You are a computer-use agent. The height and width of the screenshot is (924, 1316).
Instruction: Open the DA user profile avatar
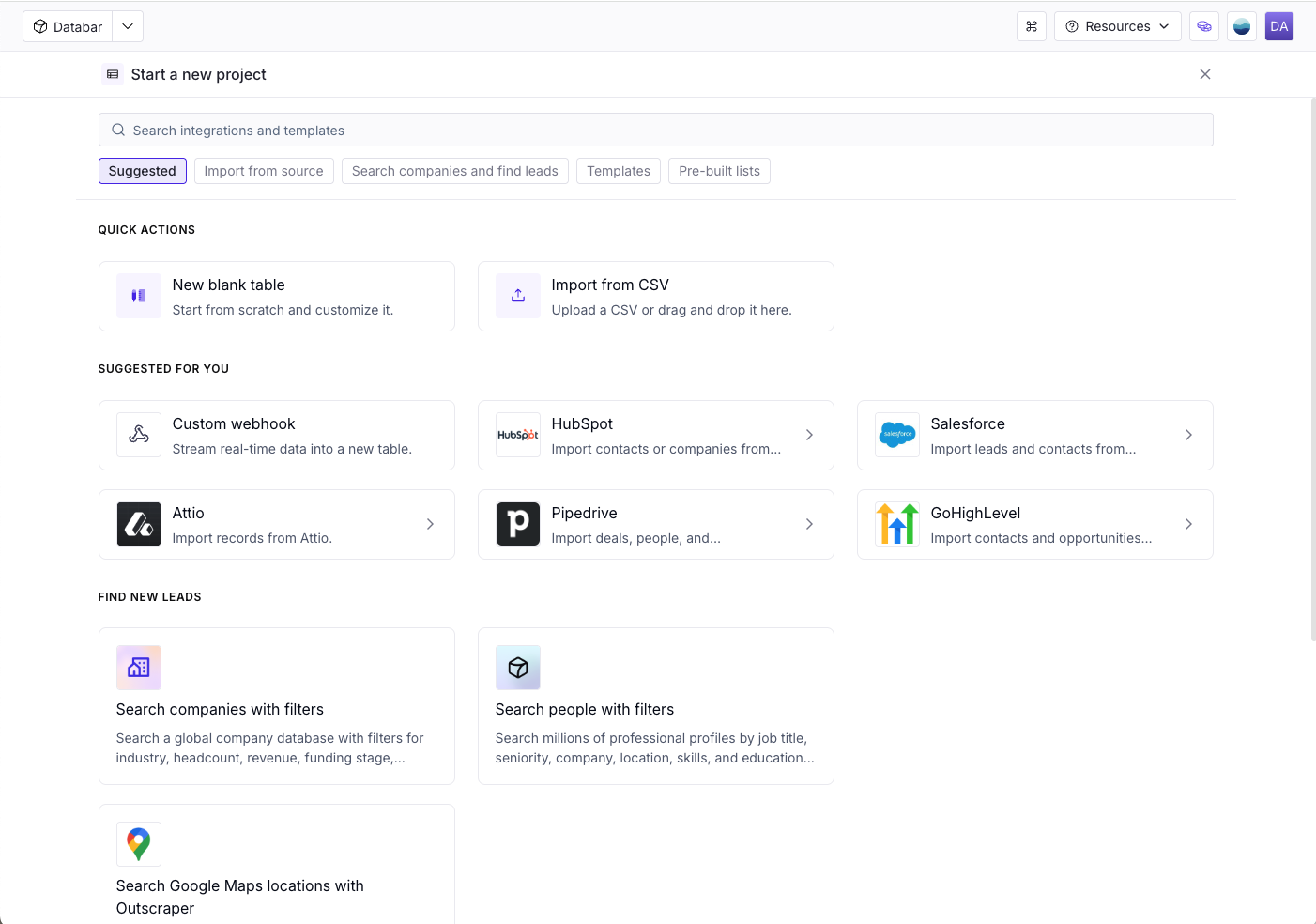coord(1279,26)
